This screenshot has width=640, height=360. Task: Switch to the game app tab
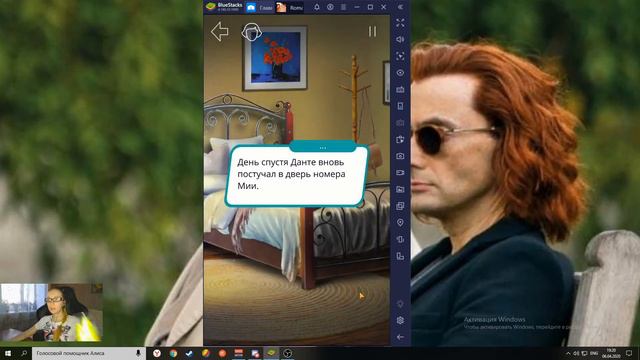(290, 7)
